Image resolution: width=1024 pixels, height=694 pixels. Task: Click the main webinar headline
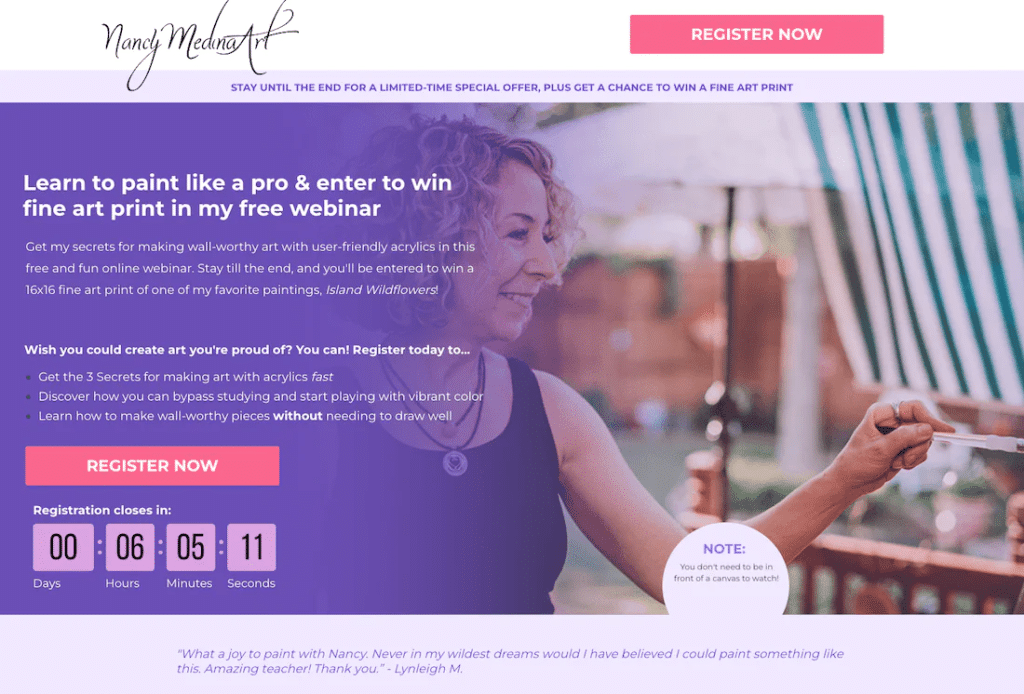click(x=238, y=195)
